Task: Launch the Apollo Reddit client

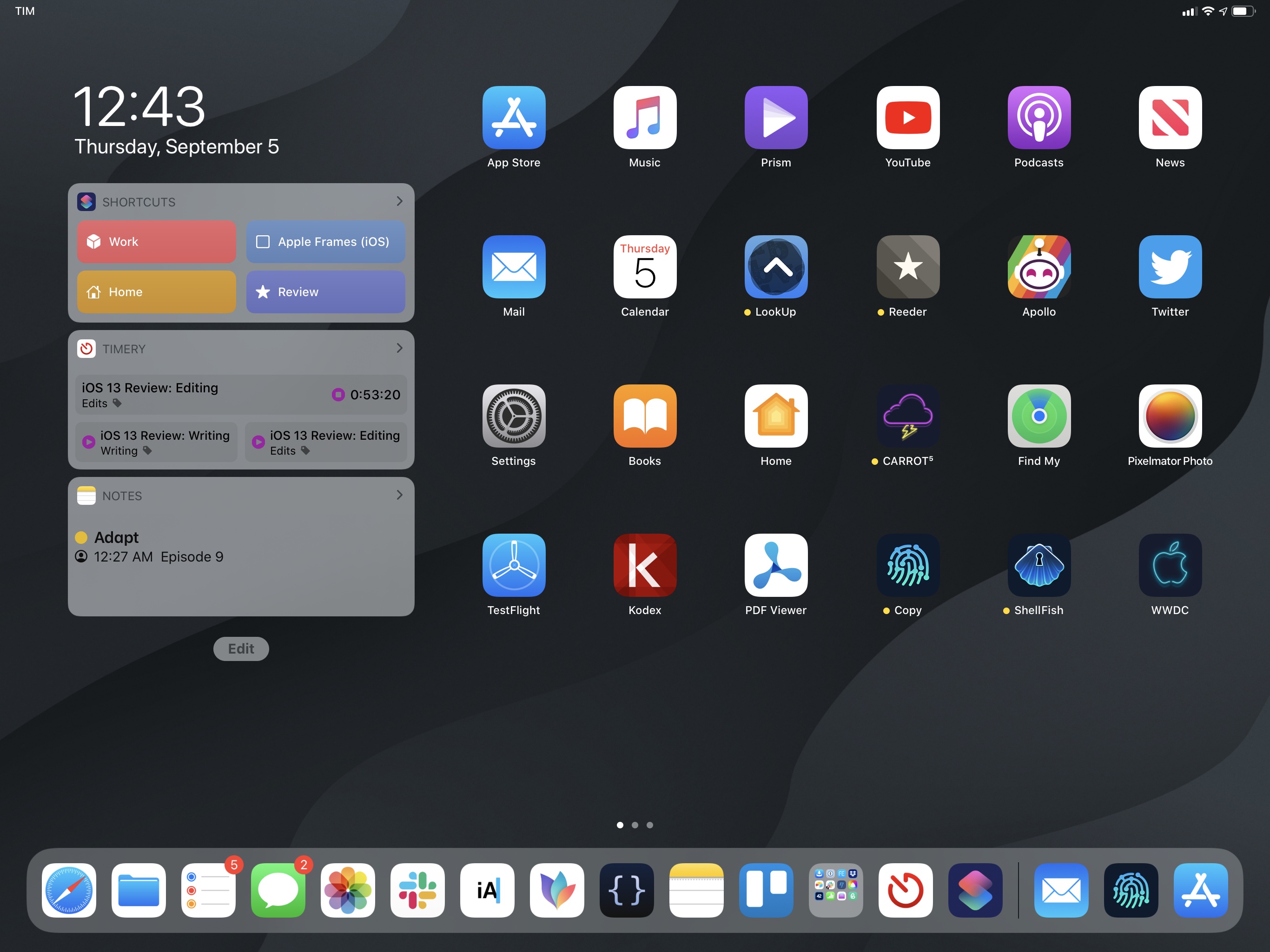Action: [x=1038, y=267]
